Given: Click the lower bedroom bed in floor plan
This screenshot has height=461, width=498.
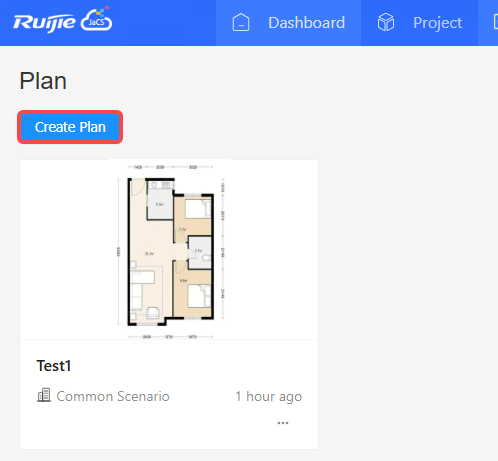Looking at the screenshot, I should tap(199, 296).
